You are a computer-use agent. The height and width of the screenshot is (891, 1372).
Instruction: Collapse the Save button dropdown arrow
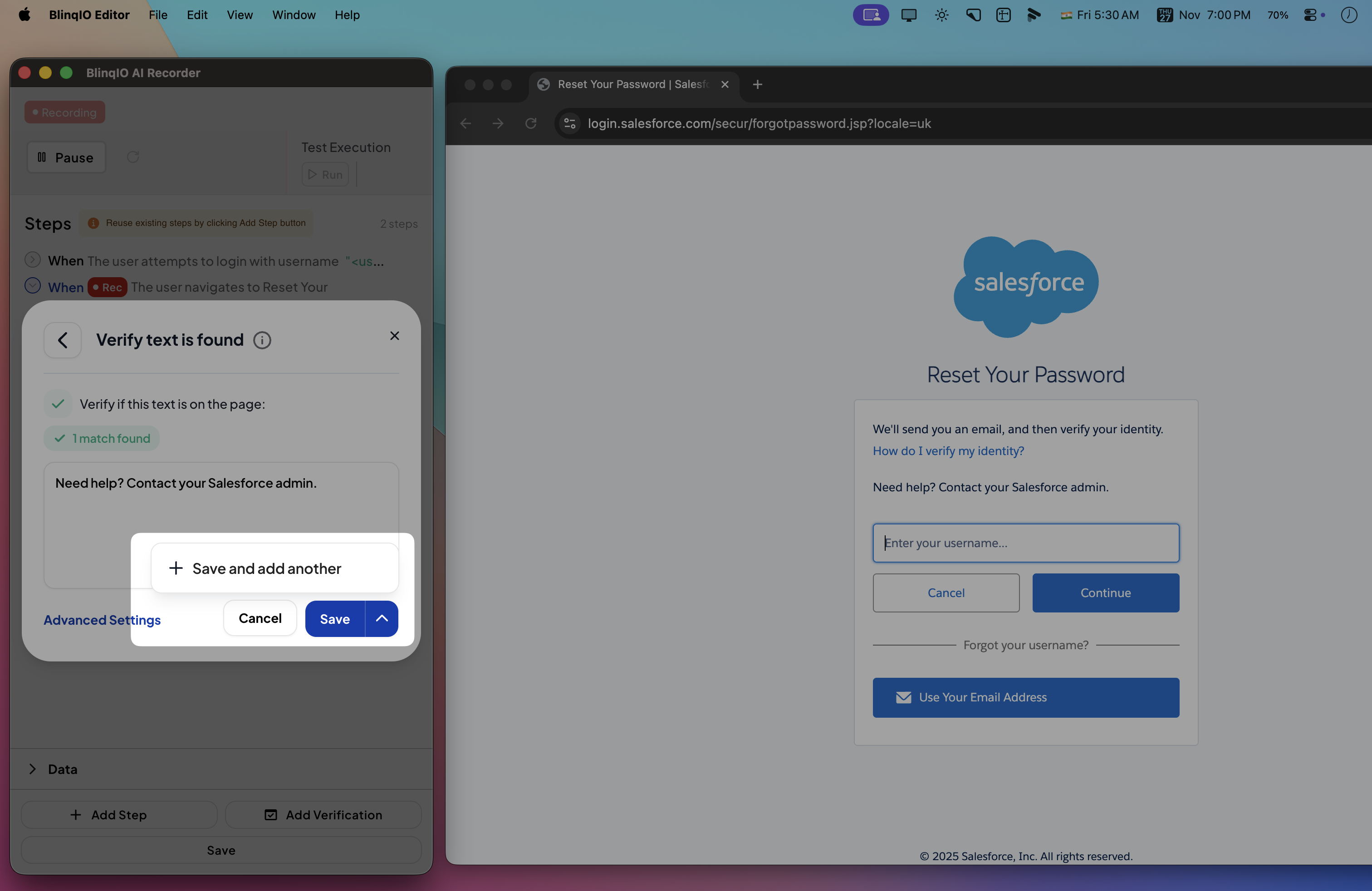tap(382, 618)
